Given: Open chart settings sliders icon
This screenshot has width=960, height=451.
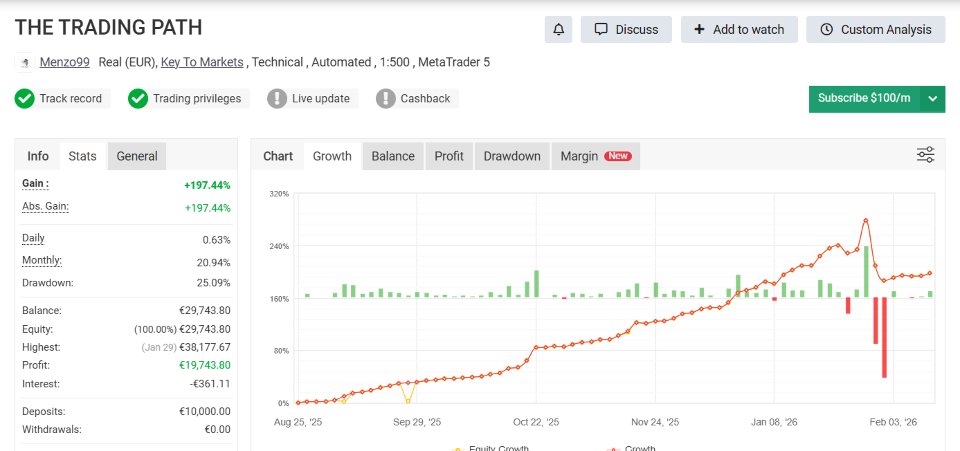Looking at the screenshot, I should click(925, 155).
